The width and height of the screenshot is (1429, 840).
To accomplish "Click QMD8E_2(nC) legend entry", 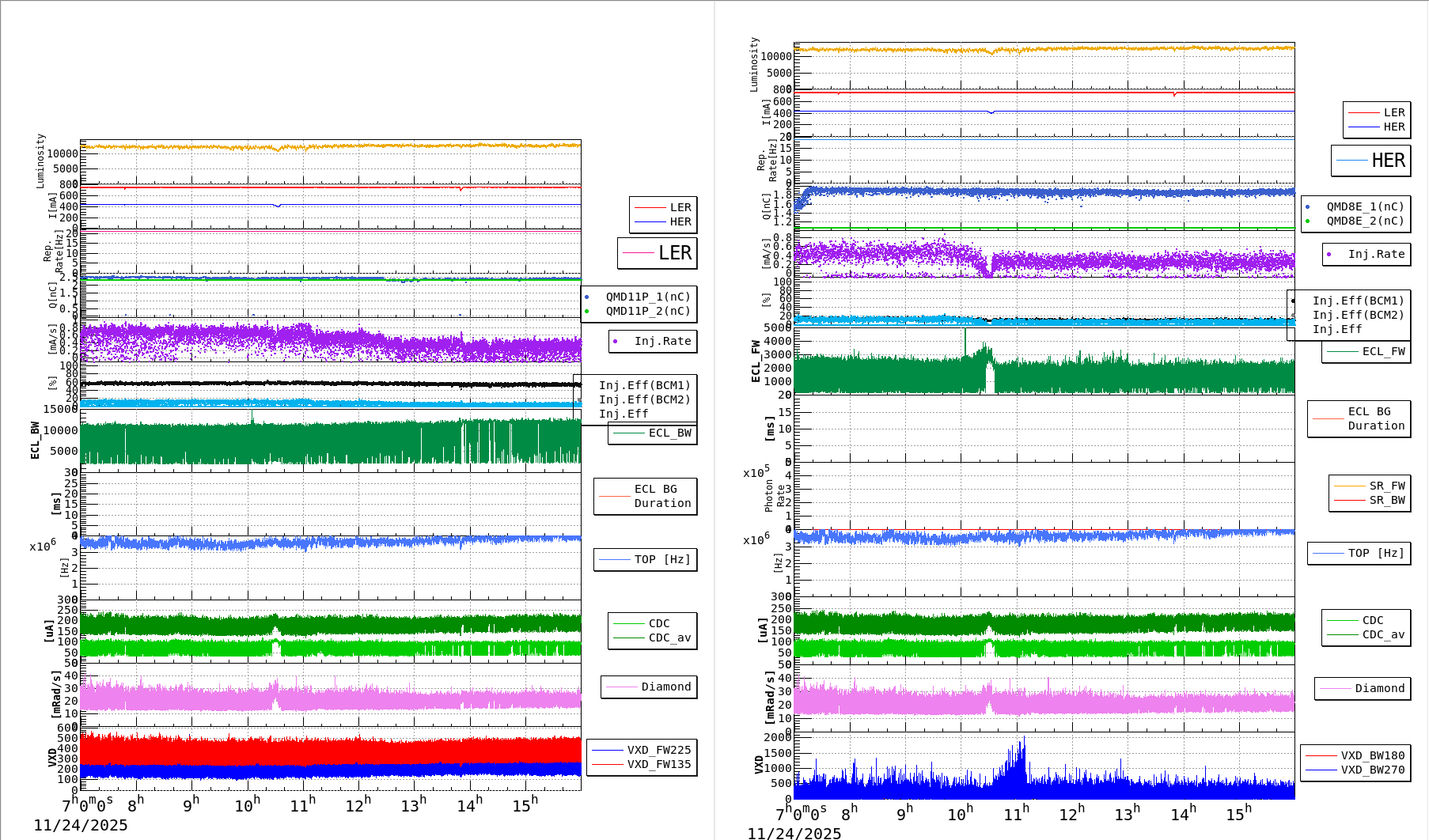I will (x=1364, y=221).
